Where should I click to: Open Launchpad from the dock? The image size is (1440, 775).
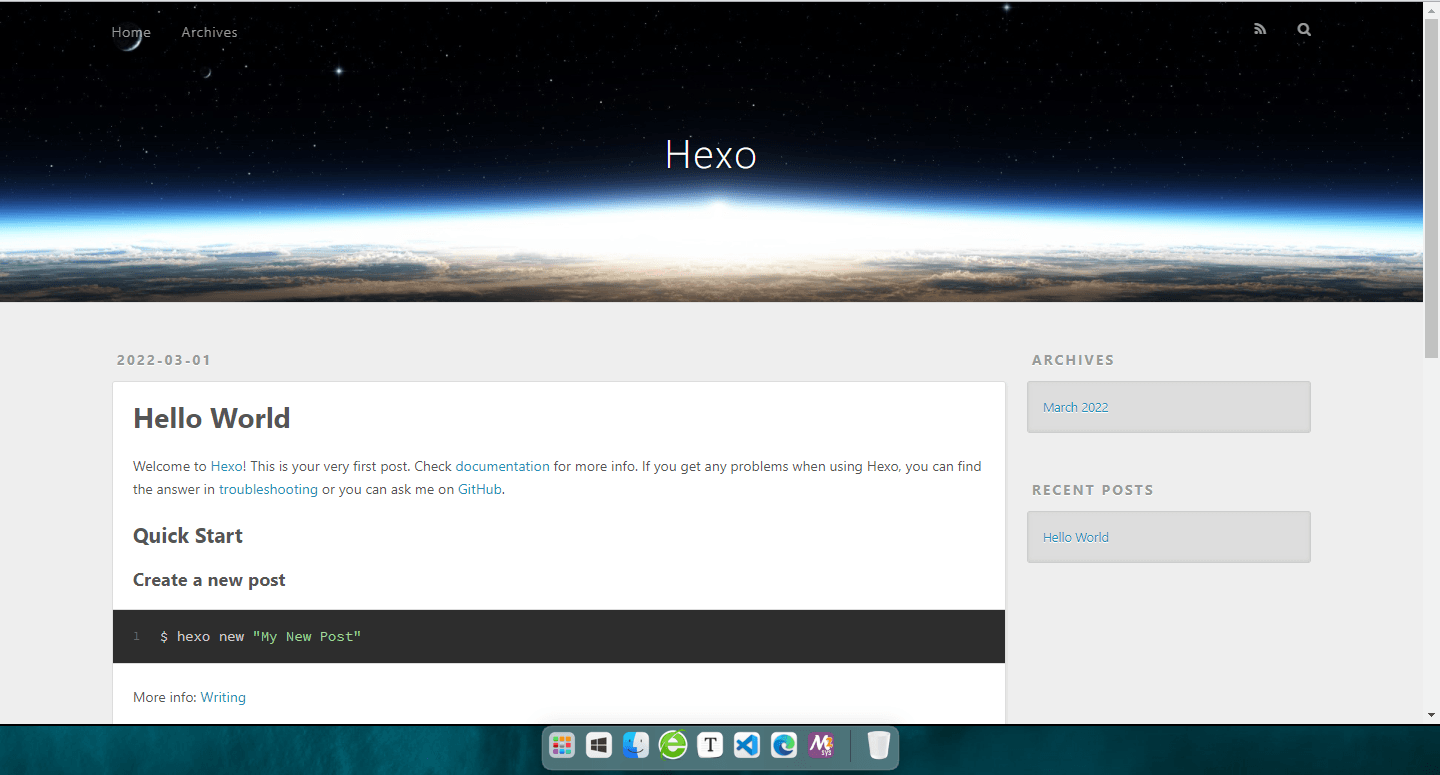pos(562,745)
